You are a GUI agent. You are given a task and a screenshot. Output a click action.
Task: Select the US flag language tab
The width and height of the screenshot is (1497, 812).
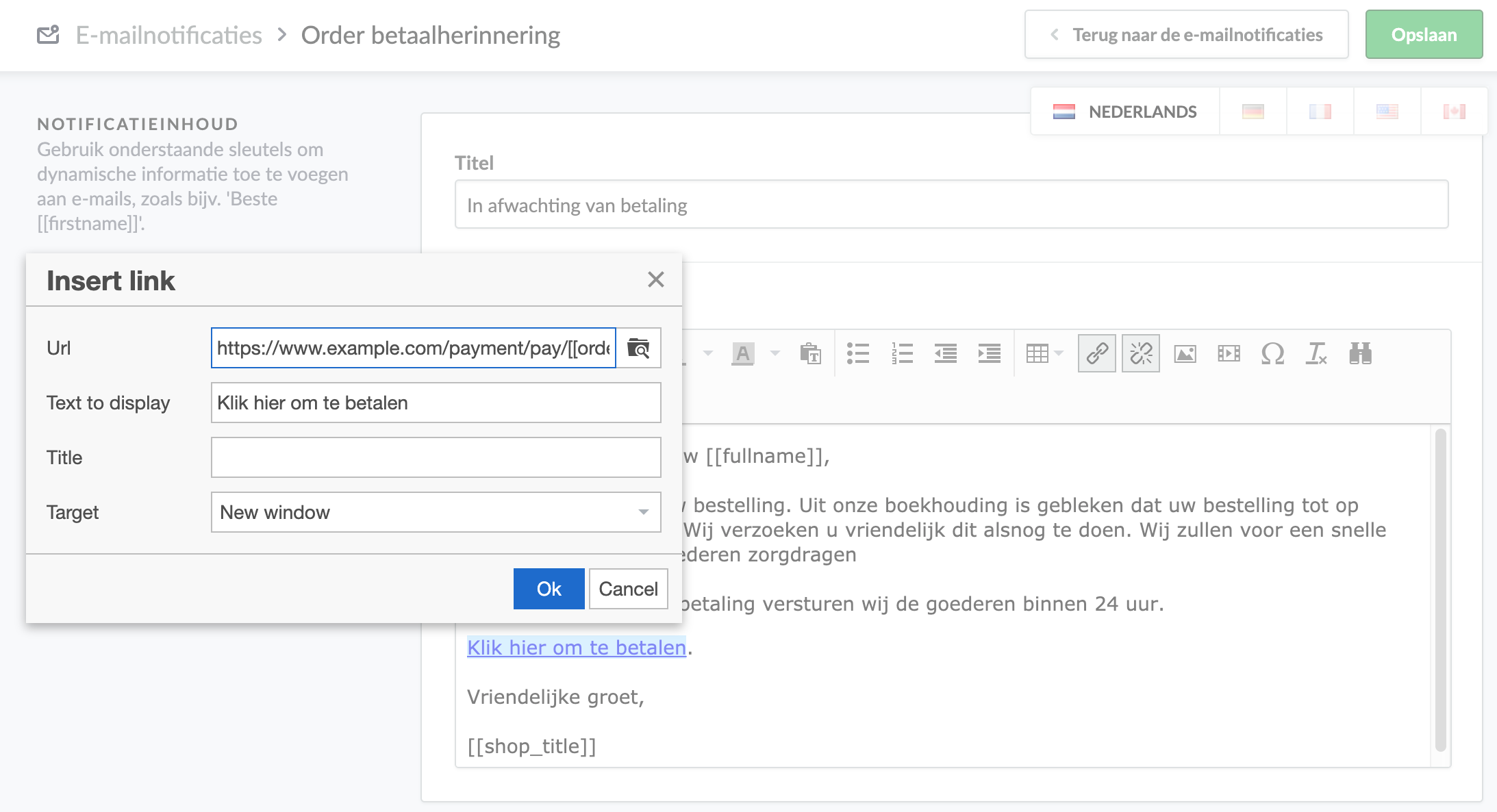click(x=1387, y=112)
